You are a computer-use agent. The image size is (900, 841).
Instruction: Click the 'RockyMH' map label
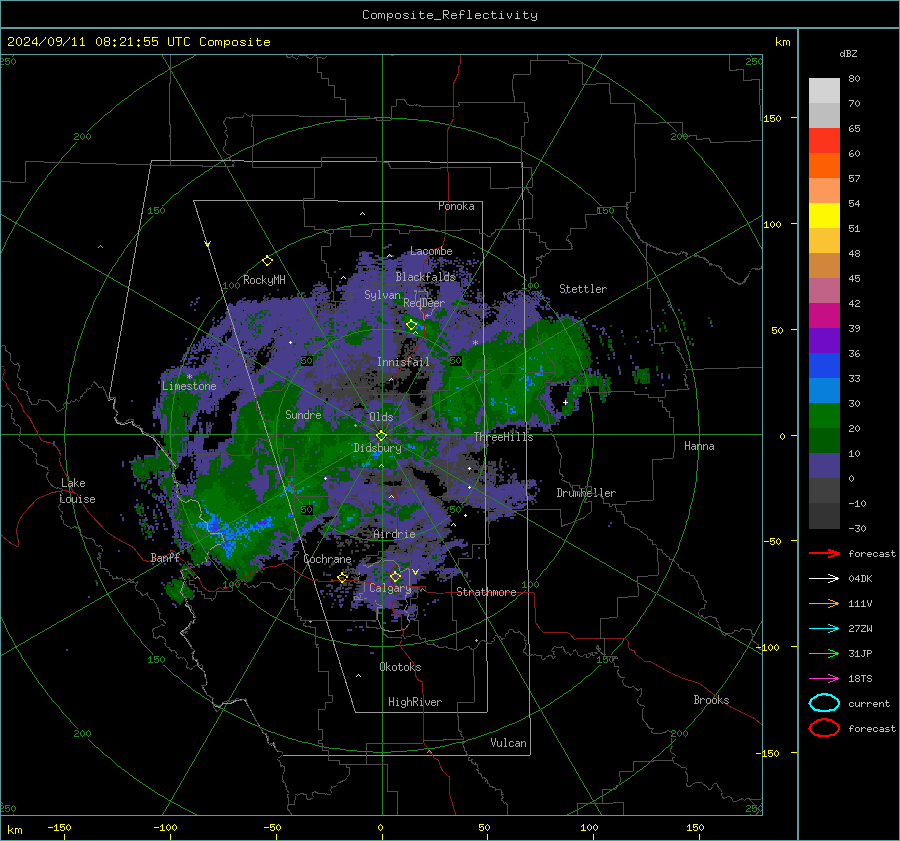264,280
